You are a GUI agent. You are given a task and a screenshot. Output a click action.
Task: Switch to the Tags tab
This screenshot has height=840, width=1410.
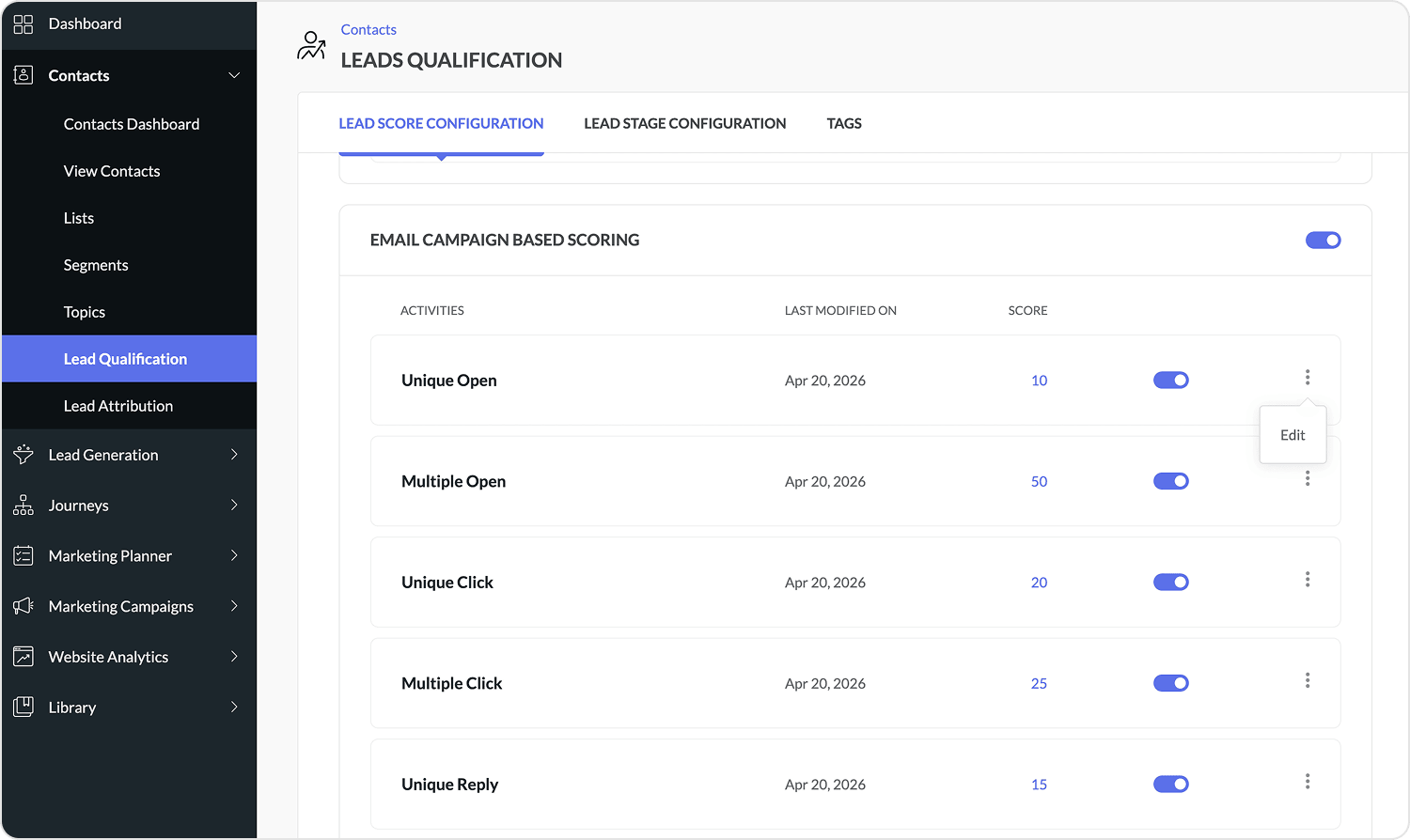[x=844, y=123]
